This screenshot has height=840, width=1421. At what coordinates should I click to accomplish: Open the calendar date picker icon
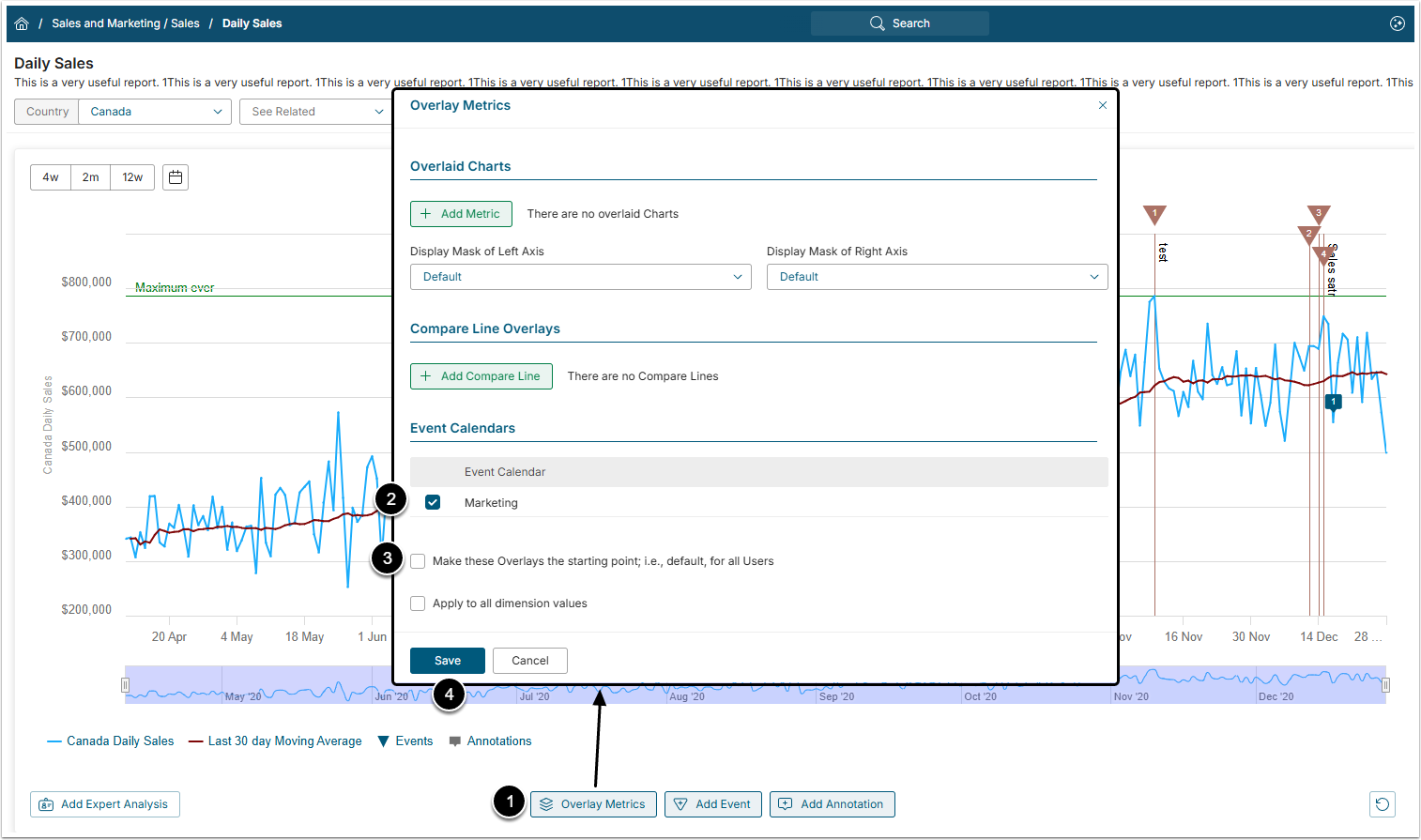click(176, 177)
